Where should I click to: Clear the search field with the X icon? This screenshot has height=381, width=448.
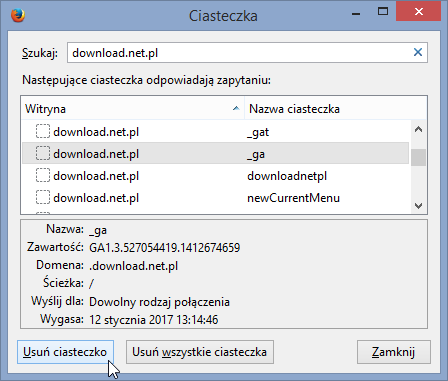[x=418, y=52]
